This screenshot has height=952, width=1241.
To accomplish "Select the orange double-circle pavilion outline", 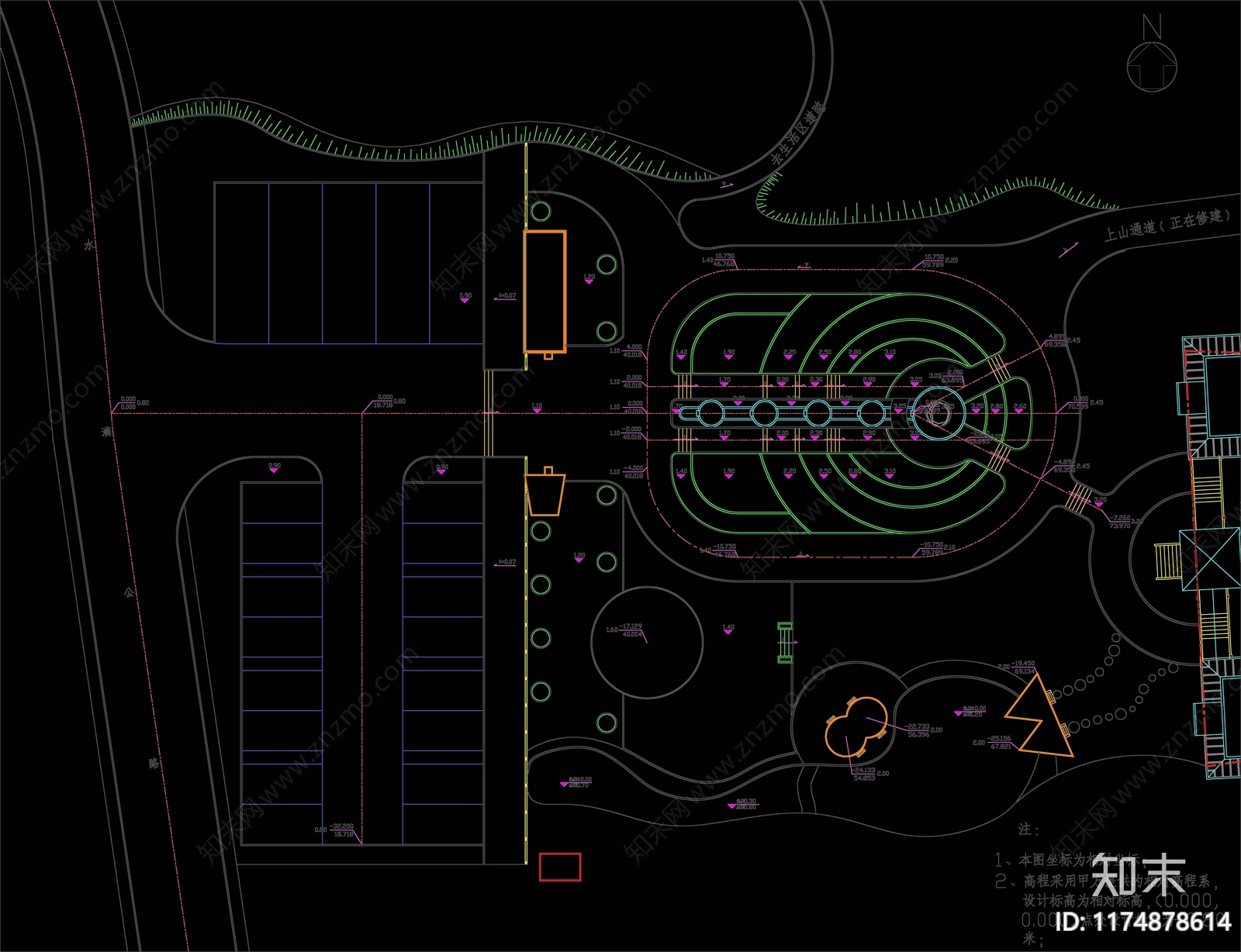I will click(x=856, y=726).
